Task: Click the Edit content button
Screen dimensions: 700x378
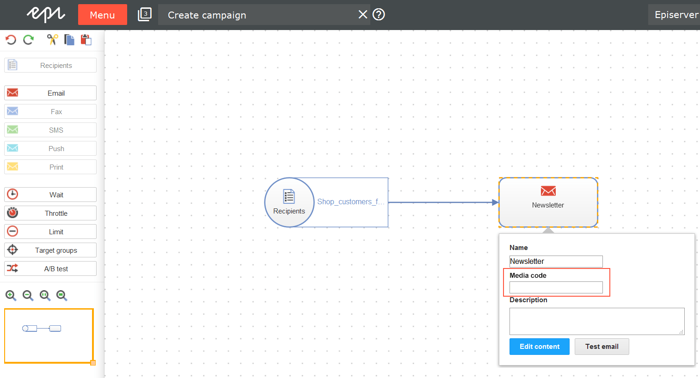Action: pyautogui.click(x=539, y=346)
